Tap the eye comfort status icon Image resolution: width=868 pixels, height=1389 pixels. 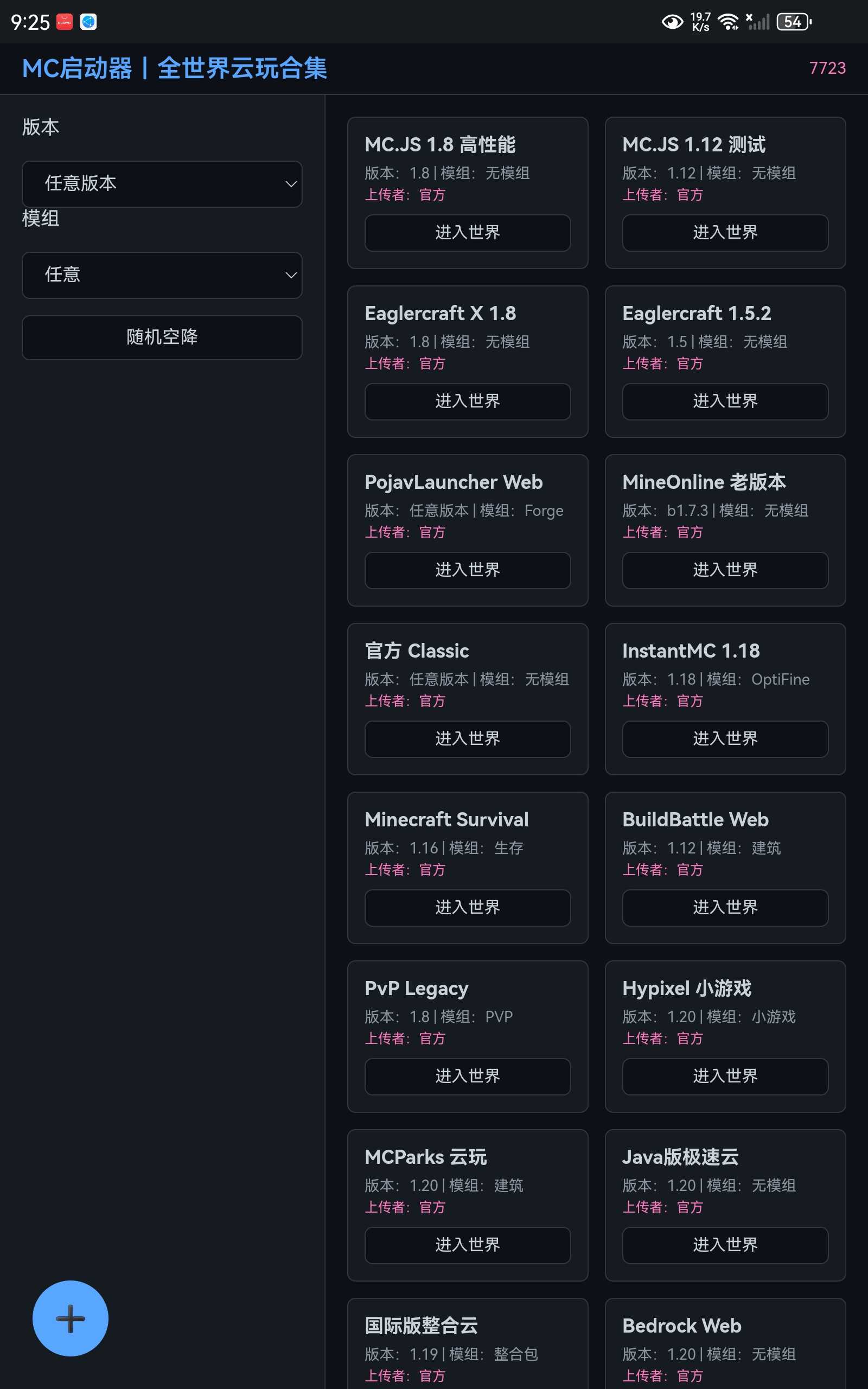(x=672, y=22)
